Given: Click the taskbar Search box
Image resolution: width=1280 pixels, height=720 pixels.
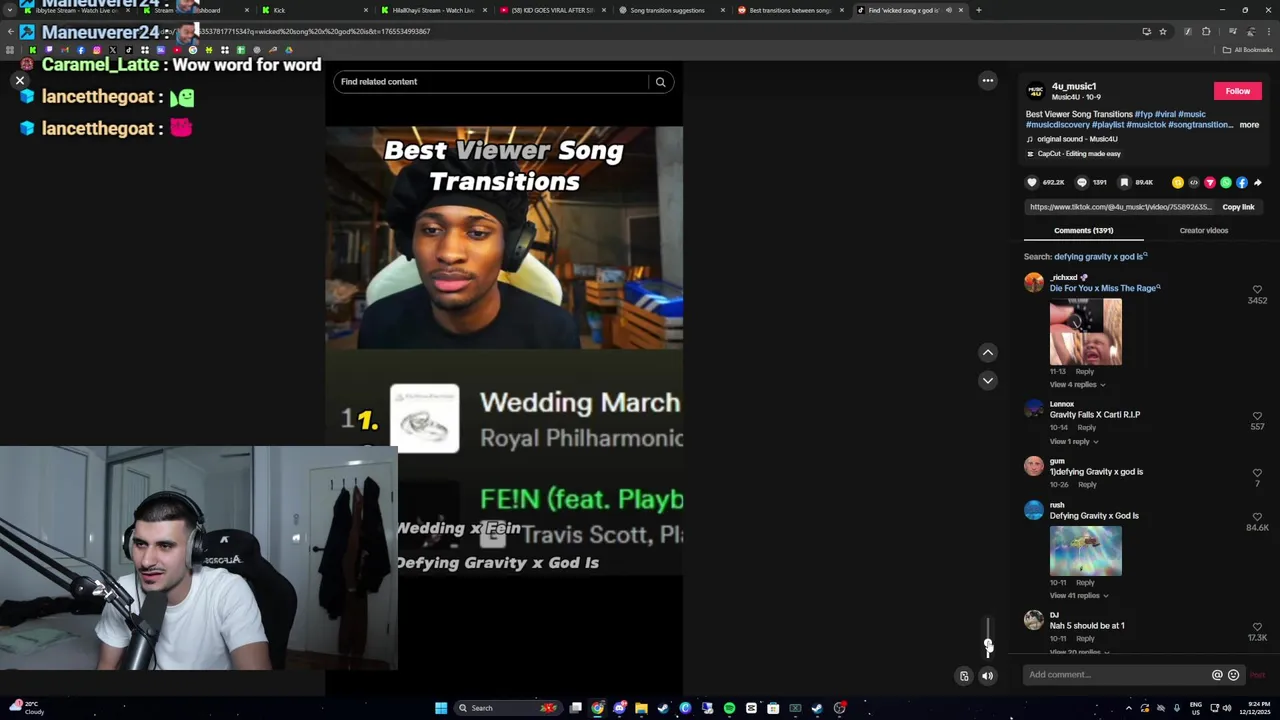Looking at the screenshot, I should click(507, 708).
